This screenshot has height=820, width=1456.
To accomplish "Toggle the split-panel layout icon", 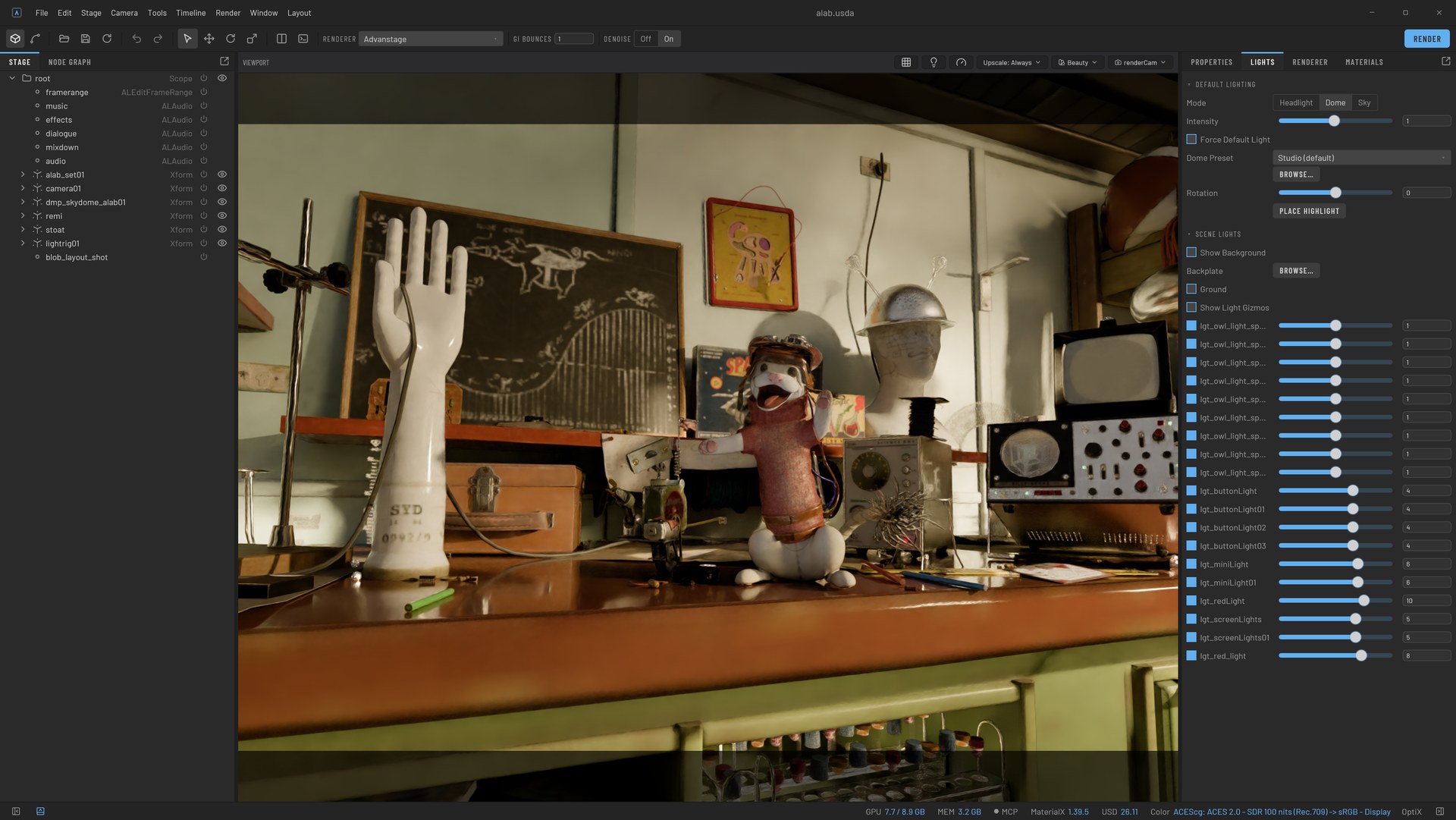I will (281, 39).
